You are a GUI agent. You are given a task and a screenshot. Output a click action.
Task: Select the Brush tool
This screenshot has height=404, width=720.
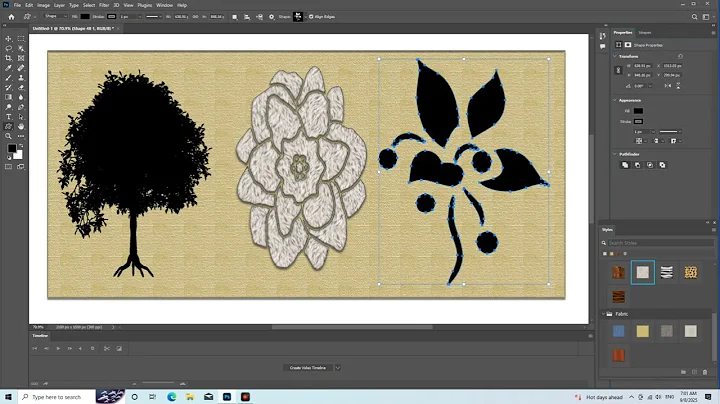pos(8,78)
